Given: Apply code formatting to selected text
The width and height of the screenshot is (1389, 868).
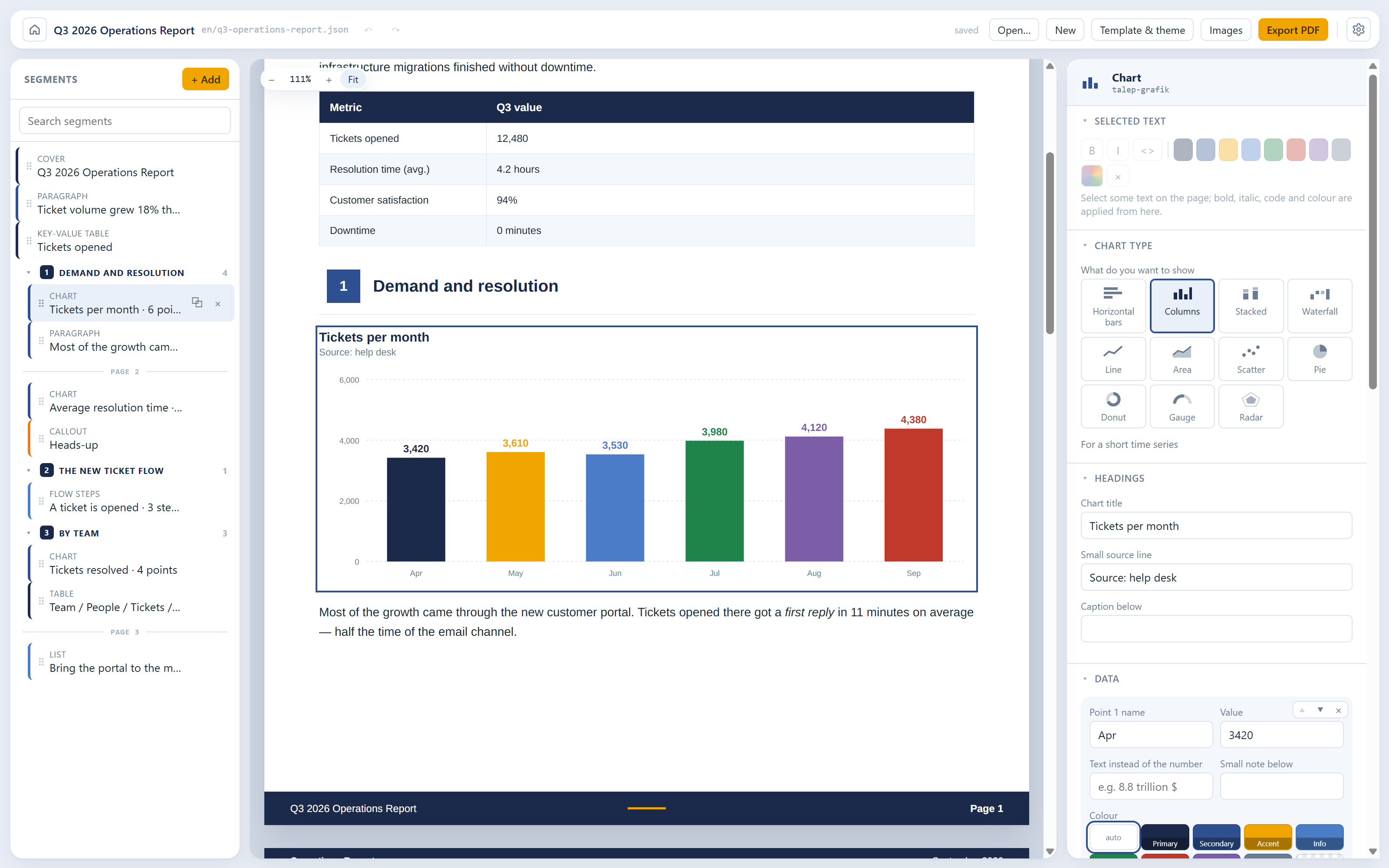Looking at the screenshot, I should pos(1147,151).
